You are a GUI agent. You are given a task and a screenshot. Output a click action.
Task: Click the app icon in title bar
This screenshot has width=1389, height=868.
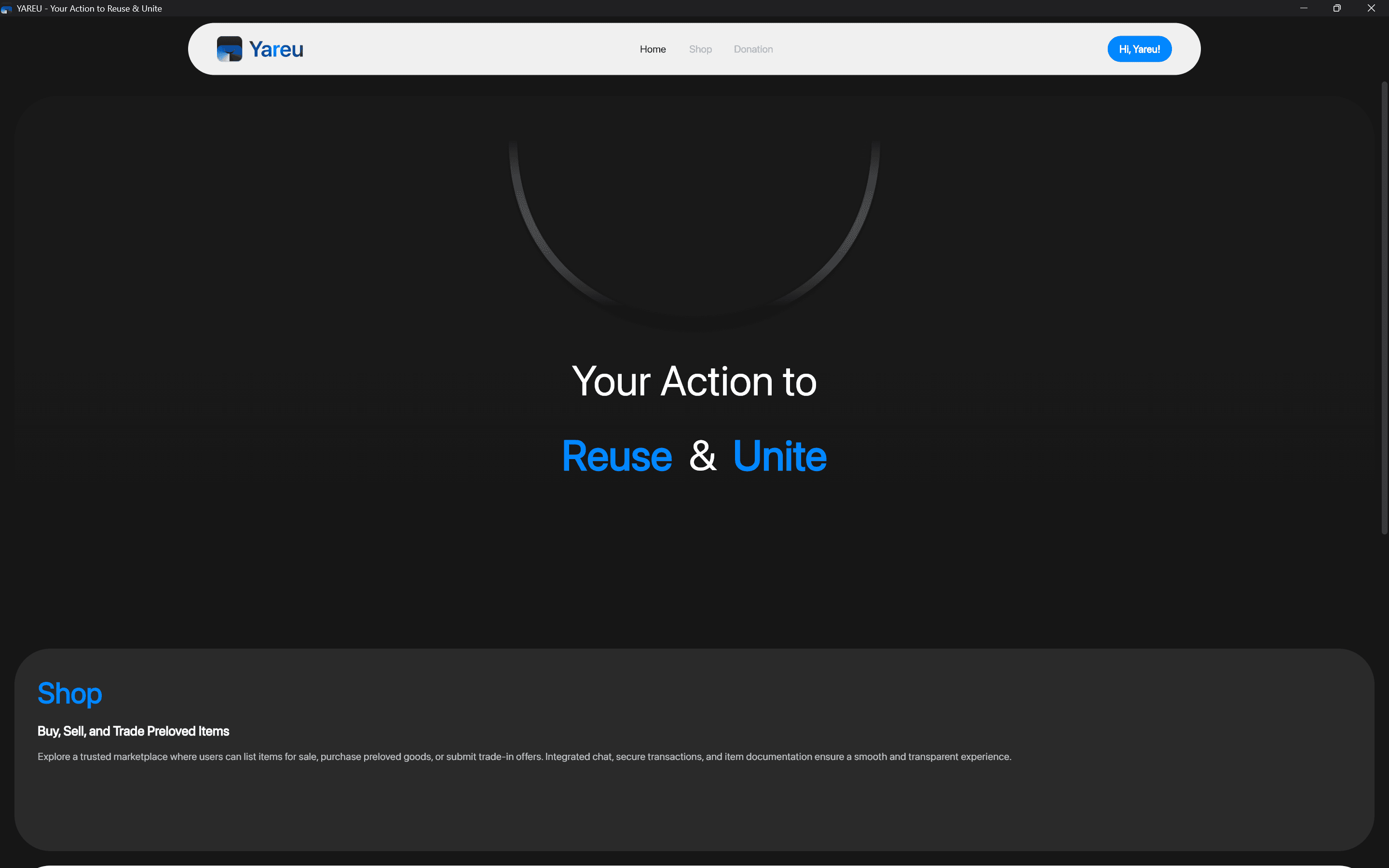[x=6, y=9]
